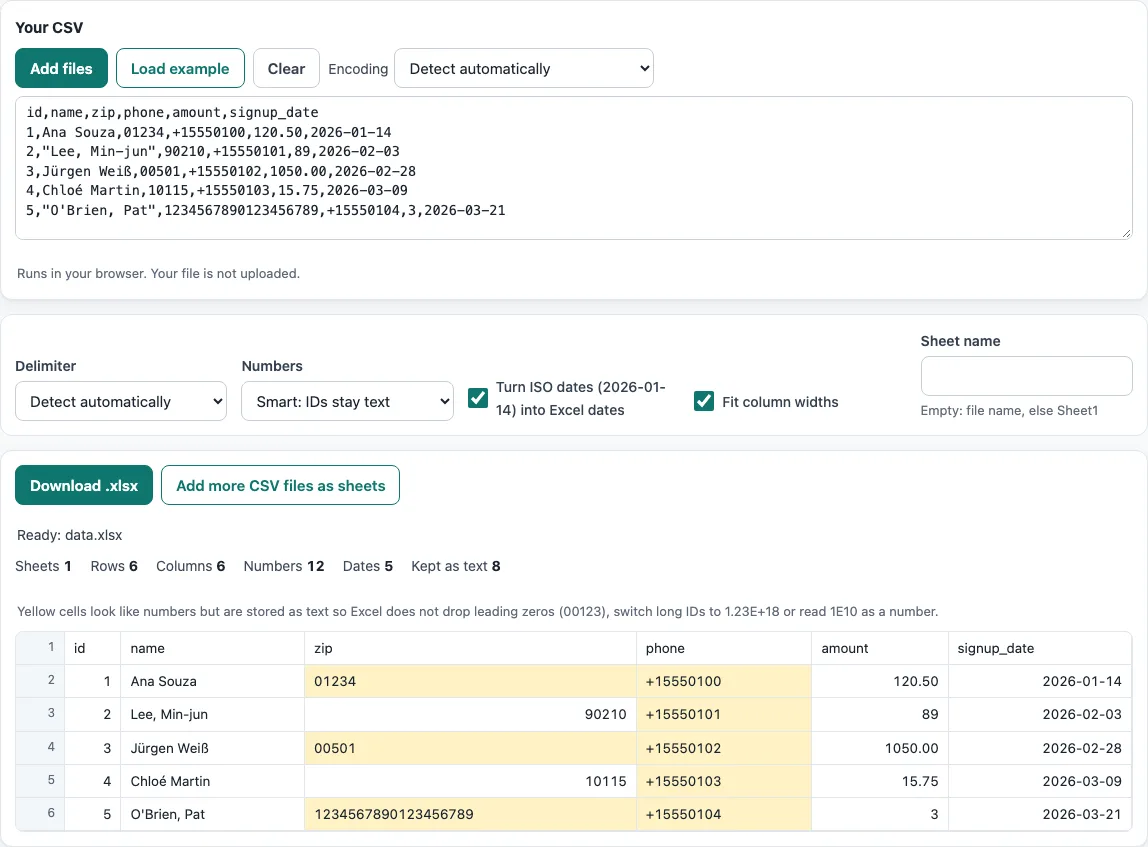Screen dimensions: 1148x847
Task: Click phone cell +15550102
Action: (723, 748)
